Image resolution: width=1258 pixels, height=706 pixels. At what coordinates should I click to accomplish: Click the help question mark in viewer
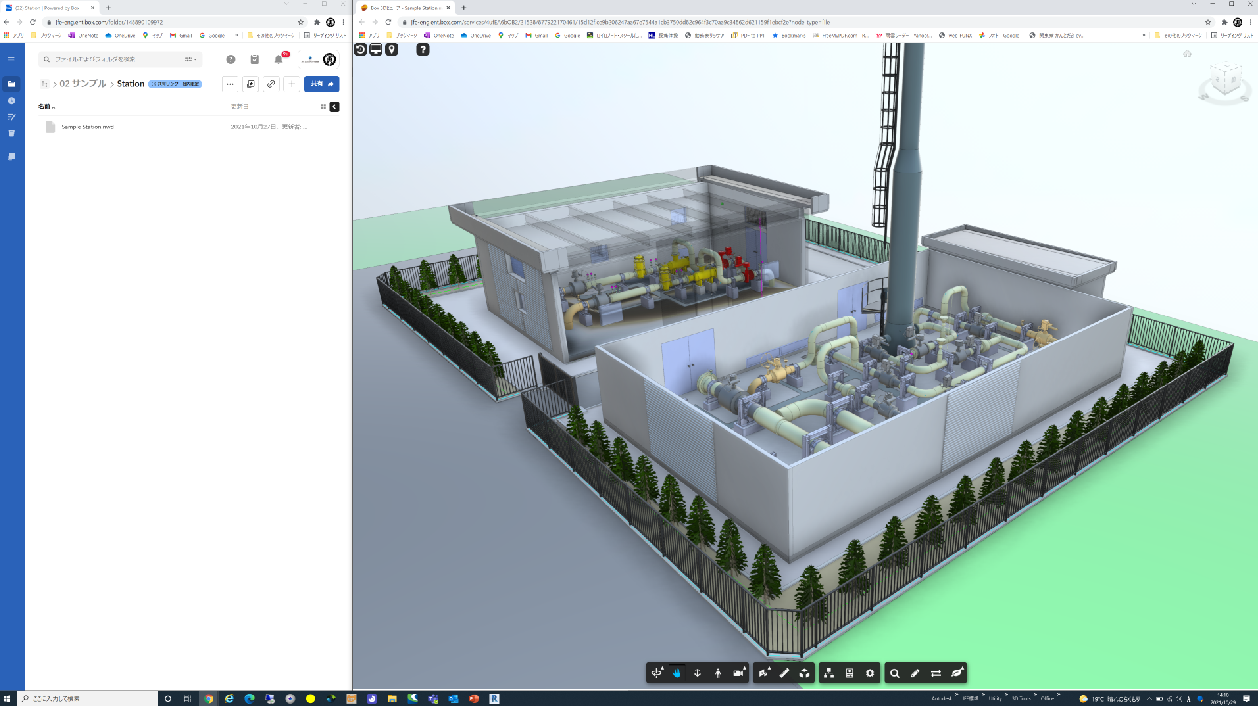[x=423, y=49]
